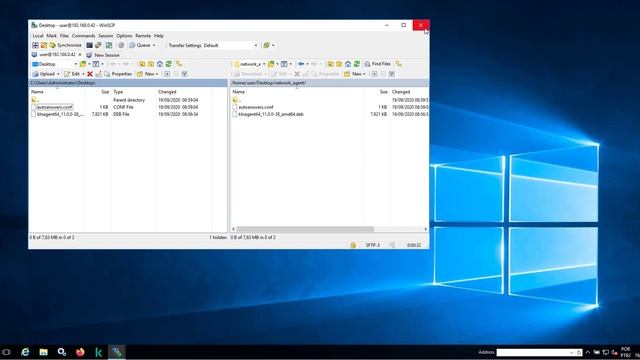Click the Queue button
640x360 pixels.
pyautogui.click(x=140, y=45)
